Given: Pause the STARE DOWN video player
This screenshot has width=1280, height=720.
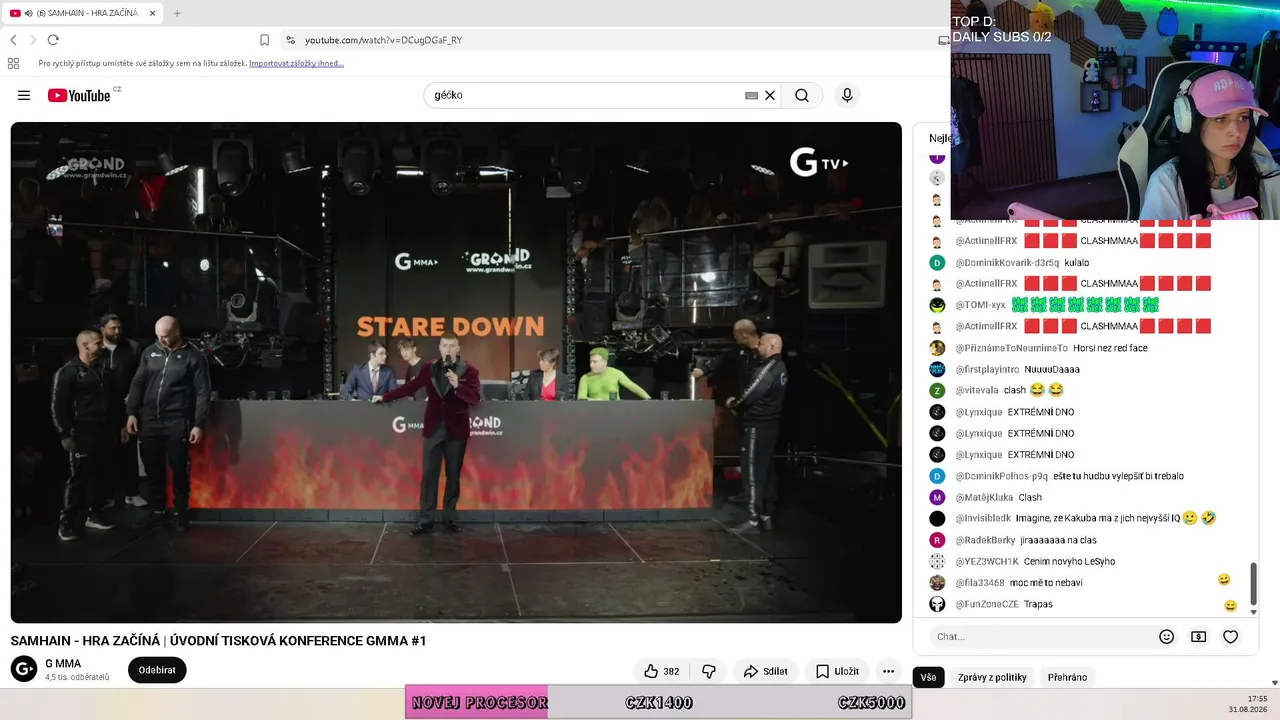Looking at the screenshot, I should [456, 372].
